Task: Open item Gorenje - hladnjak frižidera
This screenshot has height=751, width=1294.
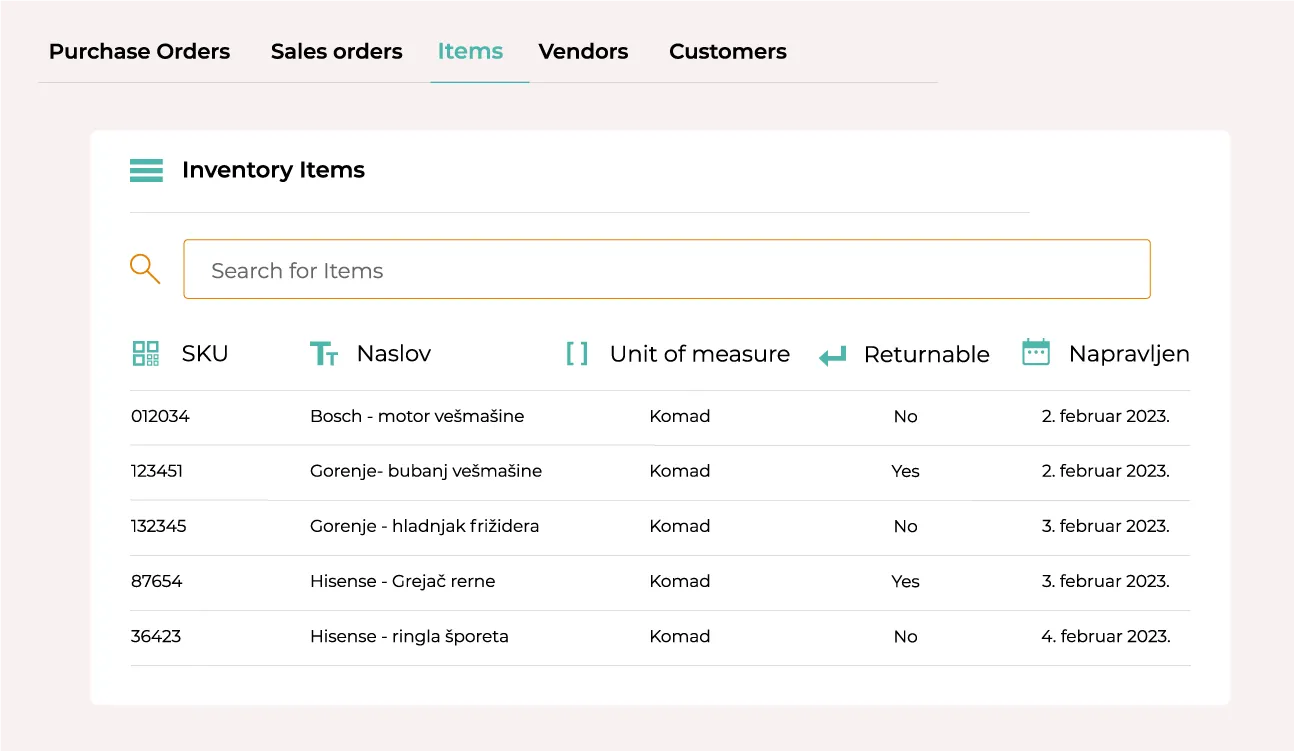Action: click(425, 526)
